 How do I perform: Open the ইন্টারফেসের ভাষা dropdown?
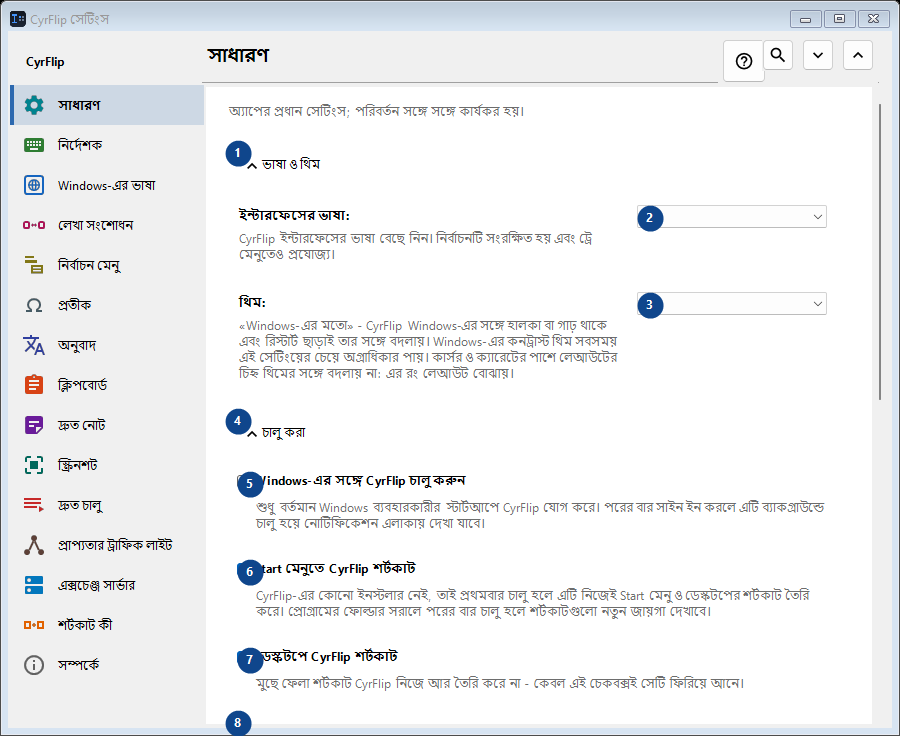click(x=732, y=216)
